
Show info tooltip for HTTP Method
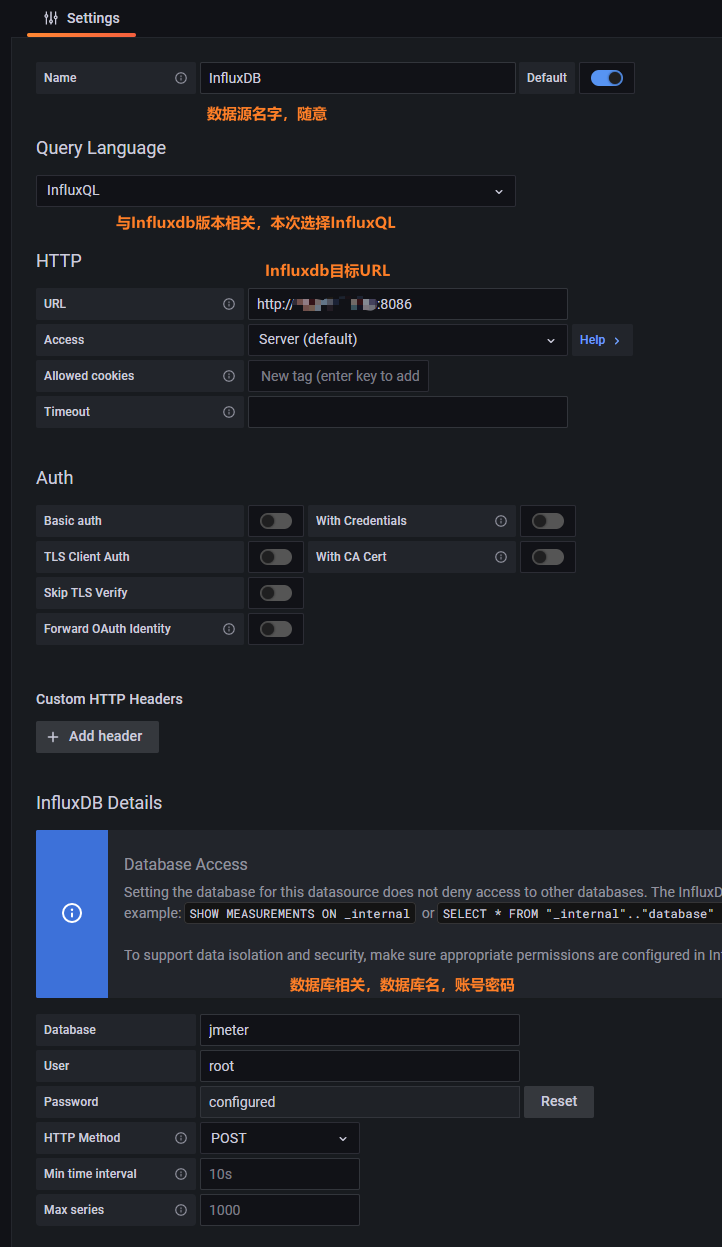pos(181,1138)
